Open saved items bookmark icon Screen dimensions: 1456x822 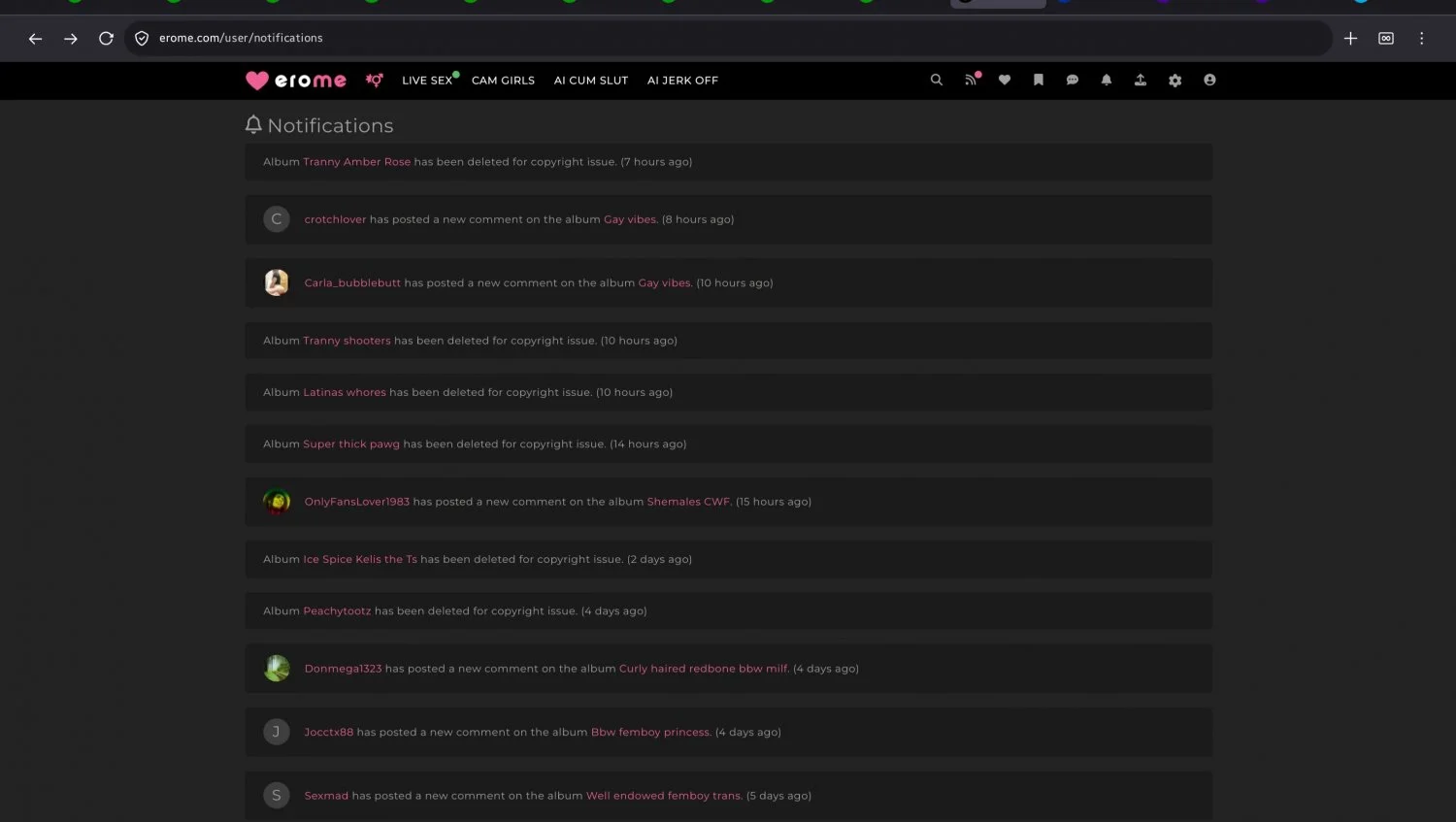click(x=1039, y=81)
